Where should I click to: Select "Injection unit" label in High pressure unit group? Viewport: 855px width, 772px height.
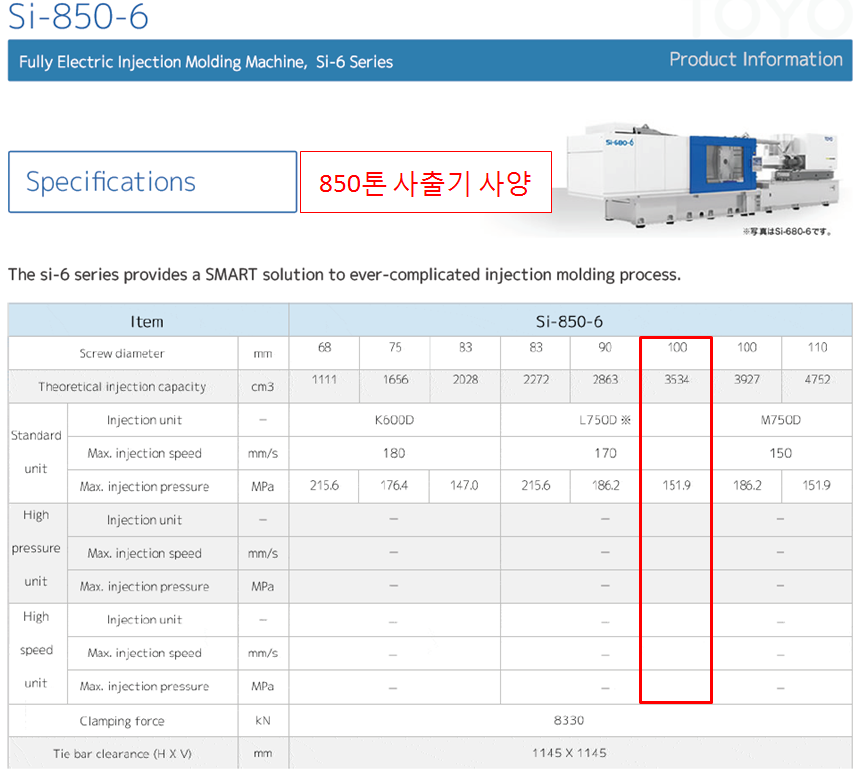144,520
